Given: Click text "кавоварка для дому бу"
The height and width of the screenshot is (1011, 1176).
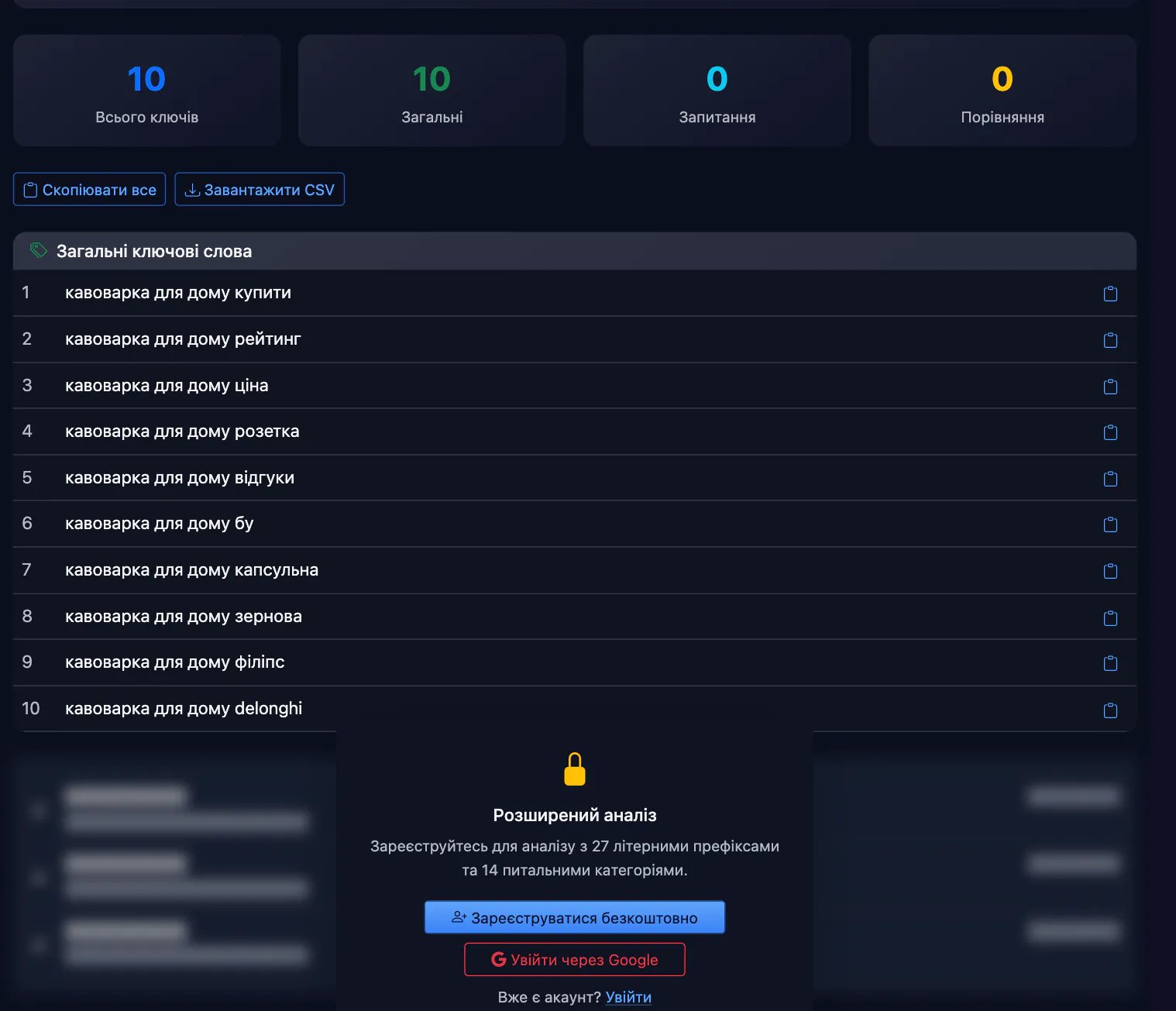Looking at the screenshot, I should [x=160, y=524].
